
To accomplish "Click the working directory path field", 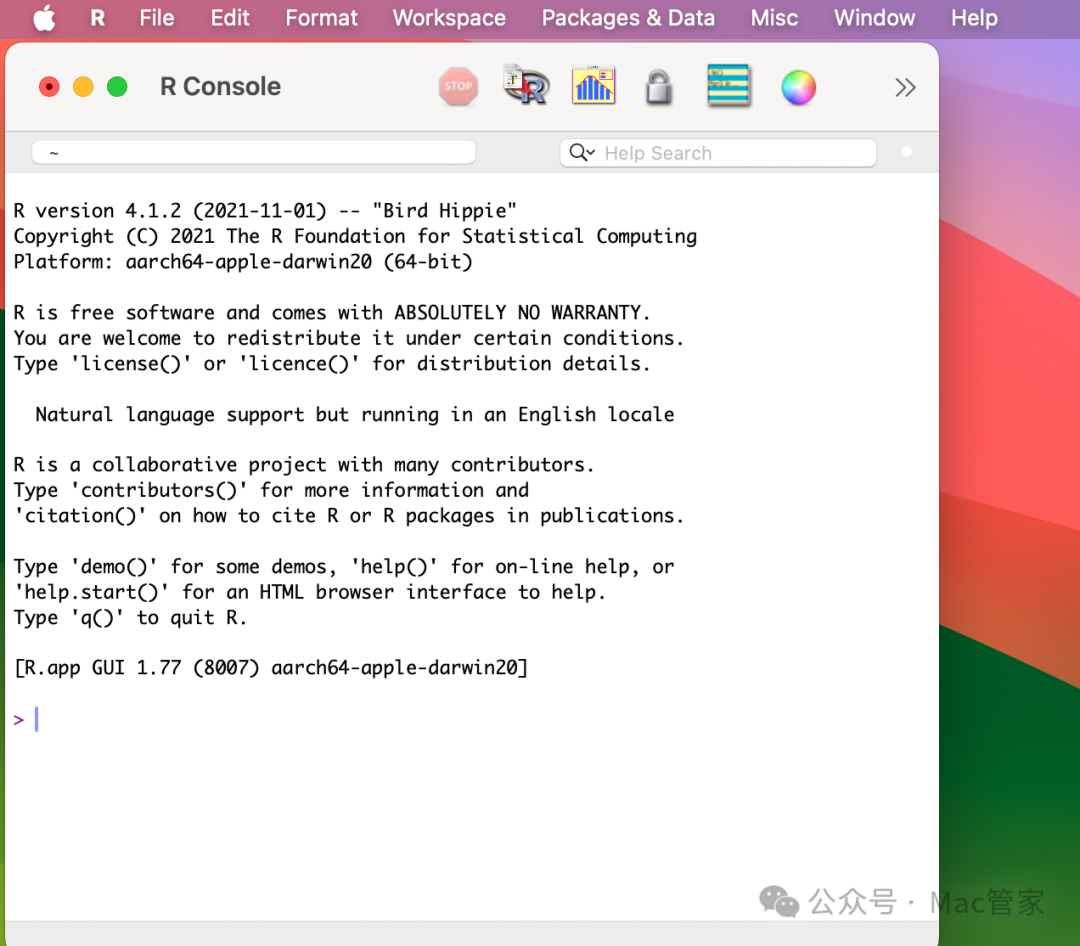I will [253, 152].
